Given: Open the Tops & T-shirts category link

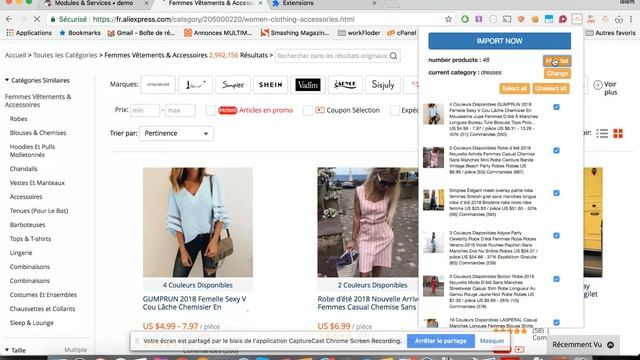Looking at the screenshot, I should [30, 239].
